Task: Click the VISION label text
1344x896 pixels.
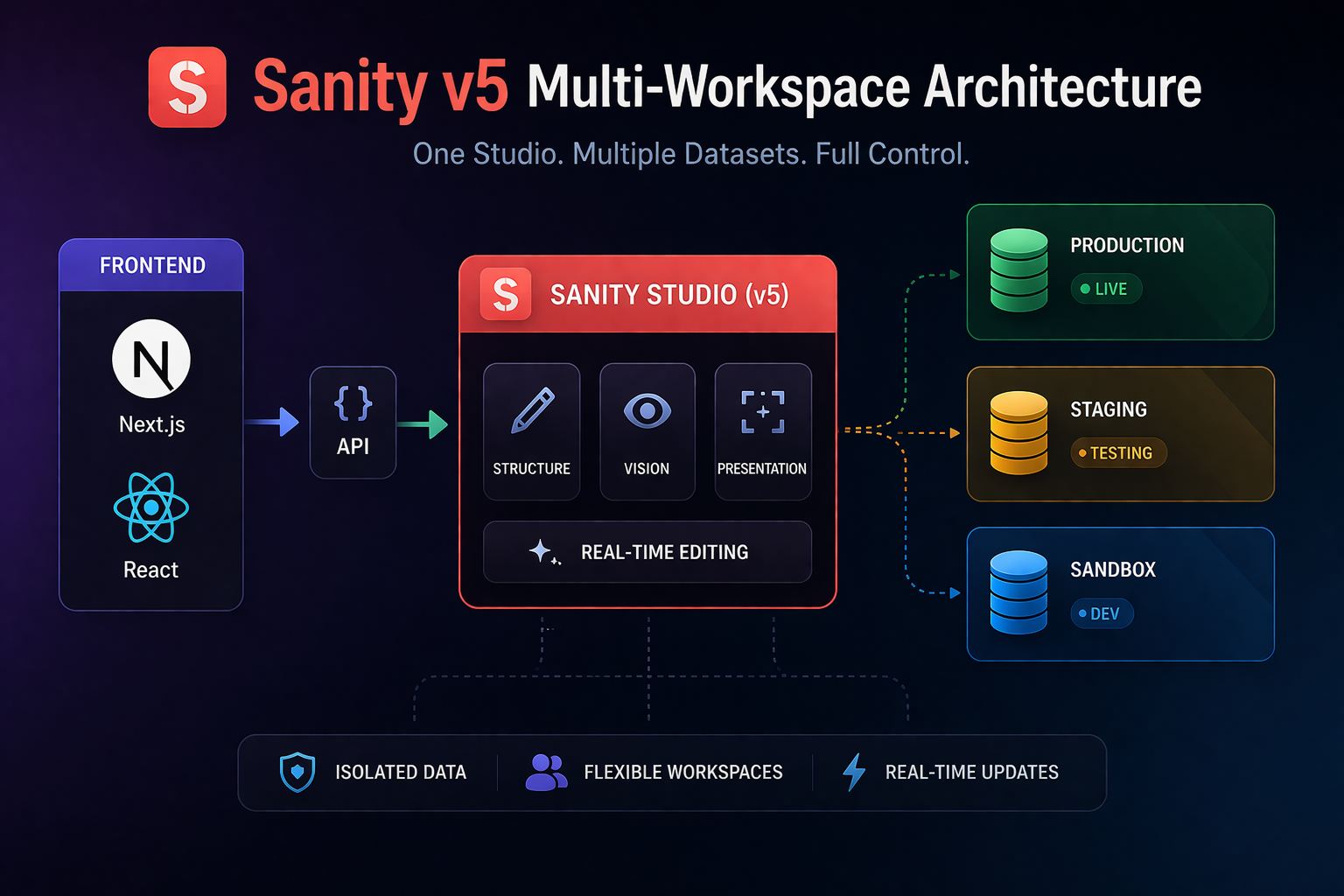Action: pos(647,469)
